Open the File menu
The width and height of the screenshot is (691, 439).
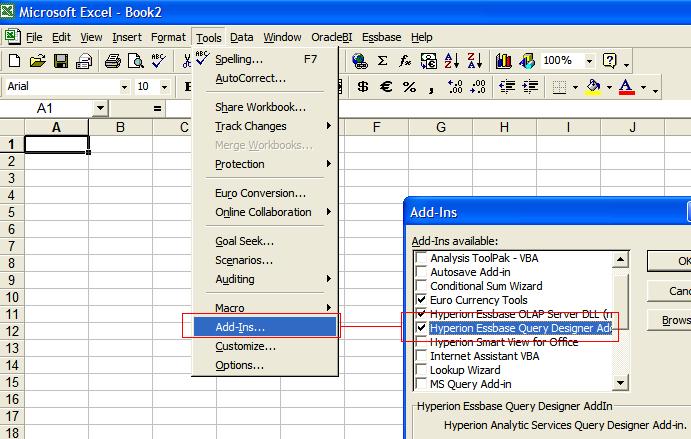[34, 37]
